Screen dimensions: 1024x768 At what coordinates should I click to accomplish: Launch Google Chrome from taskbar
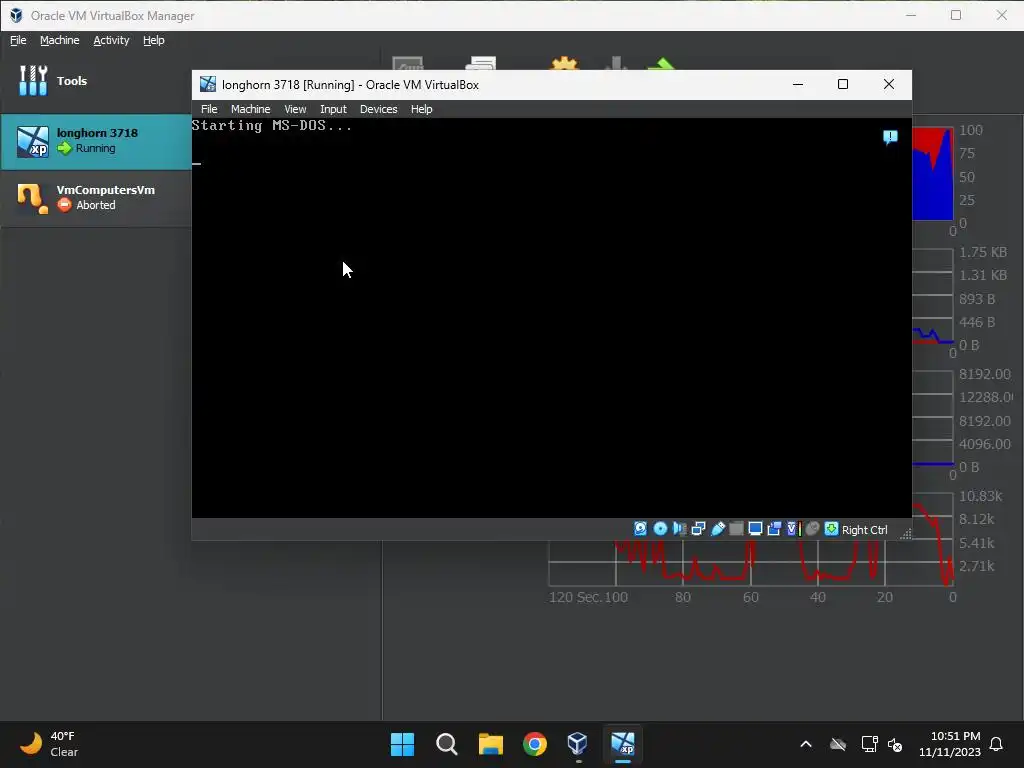(x=535, y=744)
